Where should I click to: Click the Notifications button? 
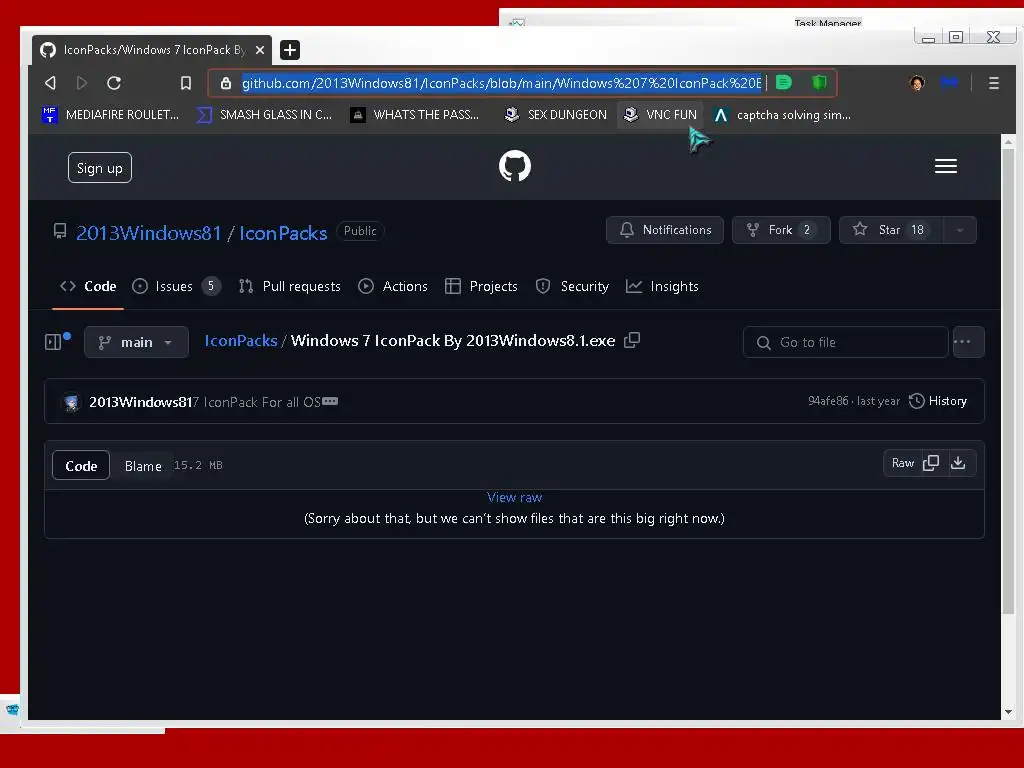(665, 230)
